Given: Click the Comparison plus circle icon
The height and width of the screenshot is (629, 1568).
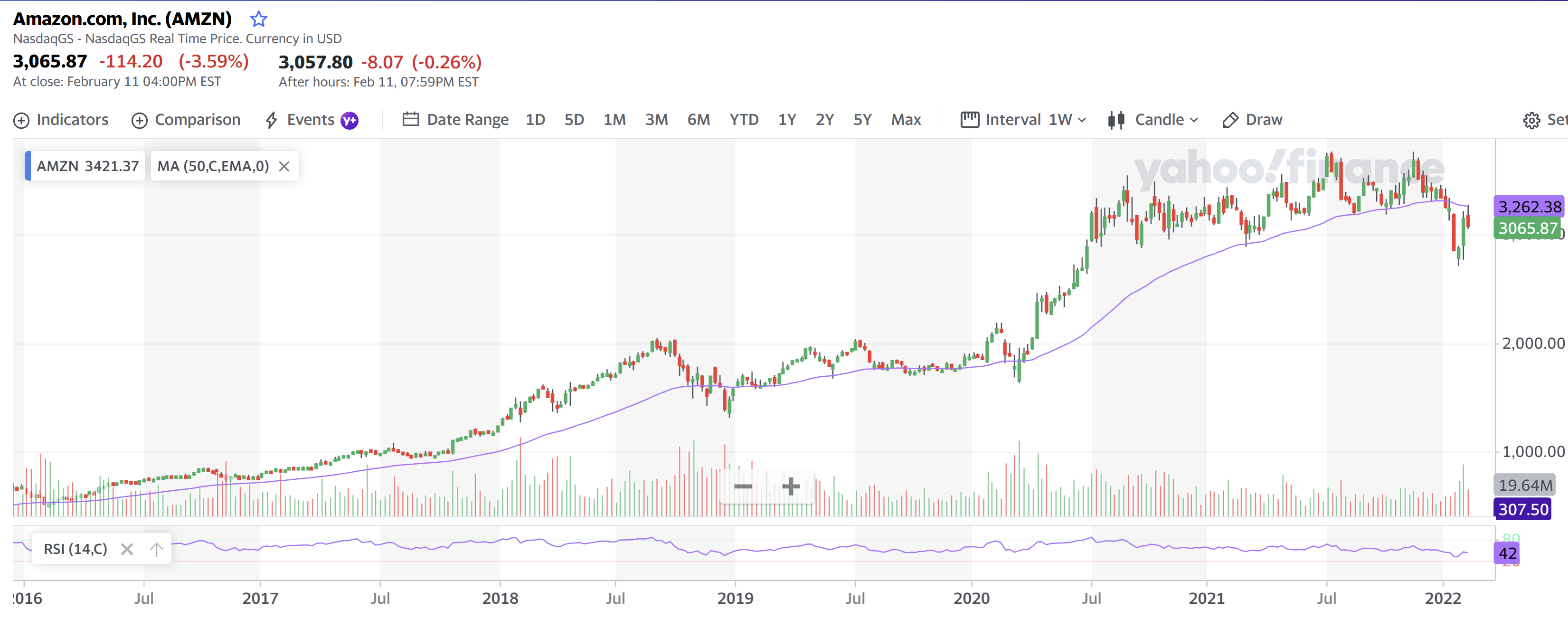Looking at the screenshot, I should (140, 121).
